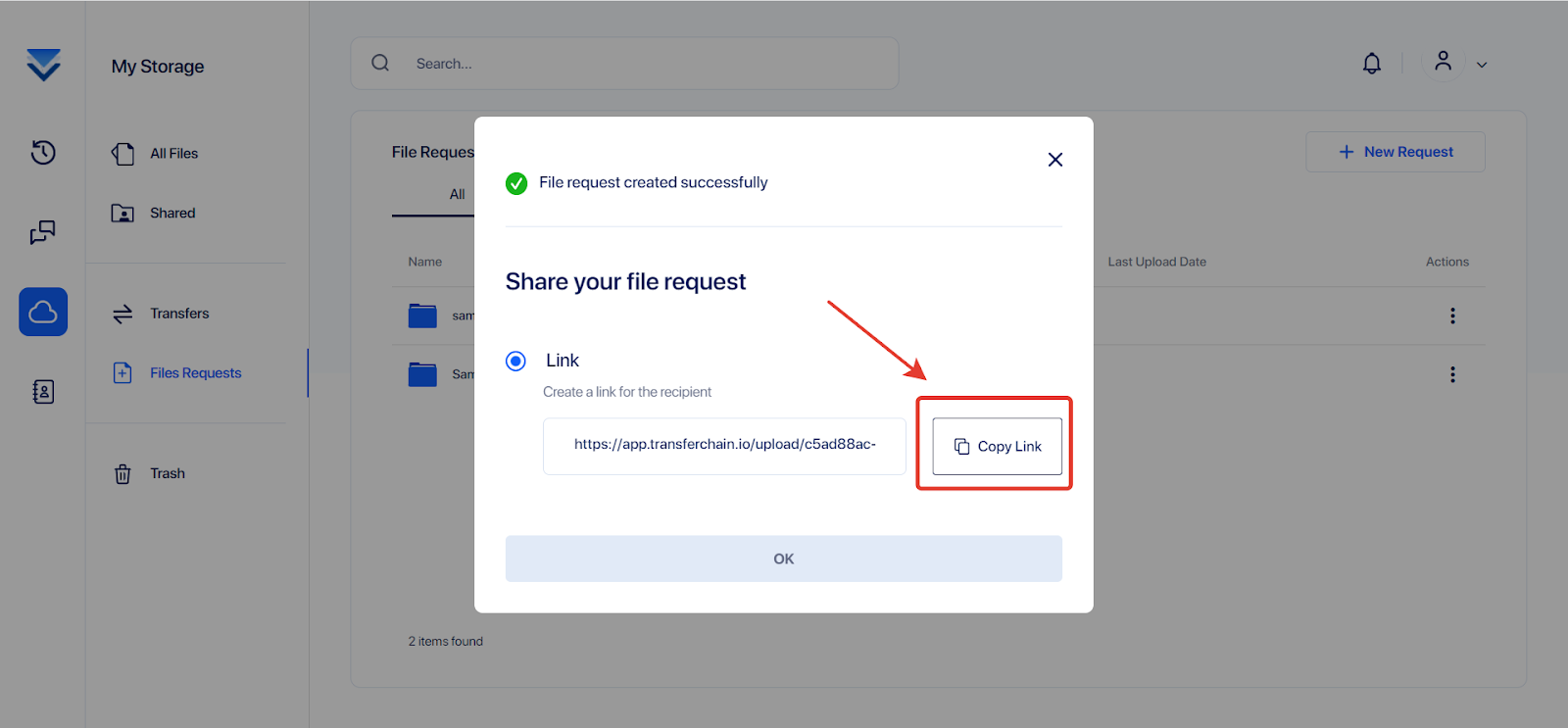This screenshot has width=1568, height=728.
Task: Select Files Requests menu item
Action: [x=196, y=373]
